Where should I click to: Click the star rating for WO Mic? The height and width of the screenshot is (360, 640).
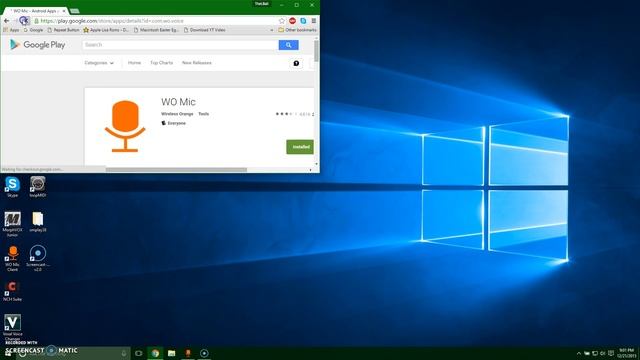(286, 114)
